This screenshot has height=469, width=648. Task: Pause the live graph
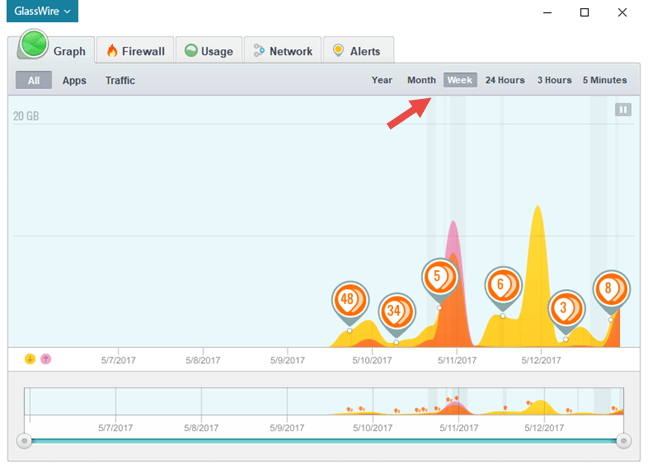[x=623, y=110]
